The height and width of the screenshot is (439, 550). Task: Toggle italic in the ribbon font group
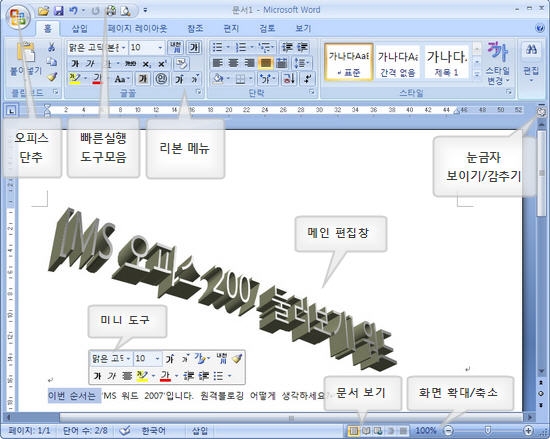90,63
